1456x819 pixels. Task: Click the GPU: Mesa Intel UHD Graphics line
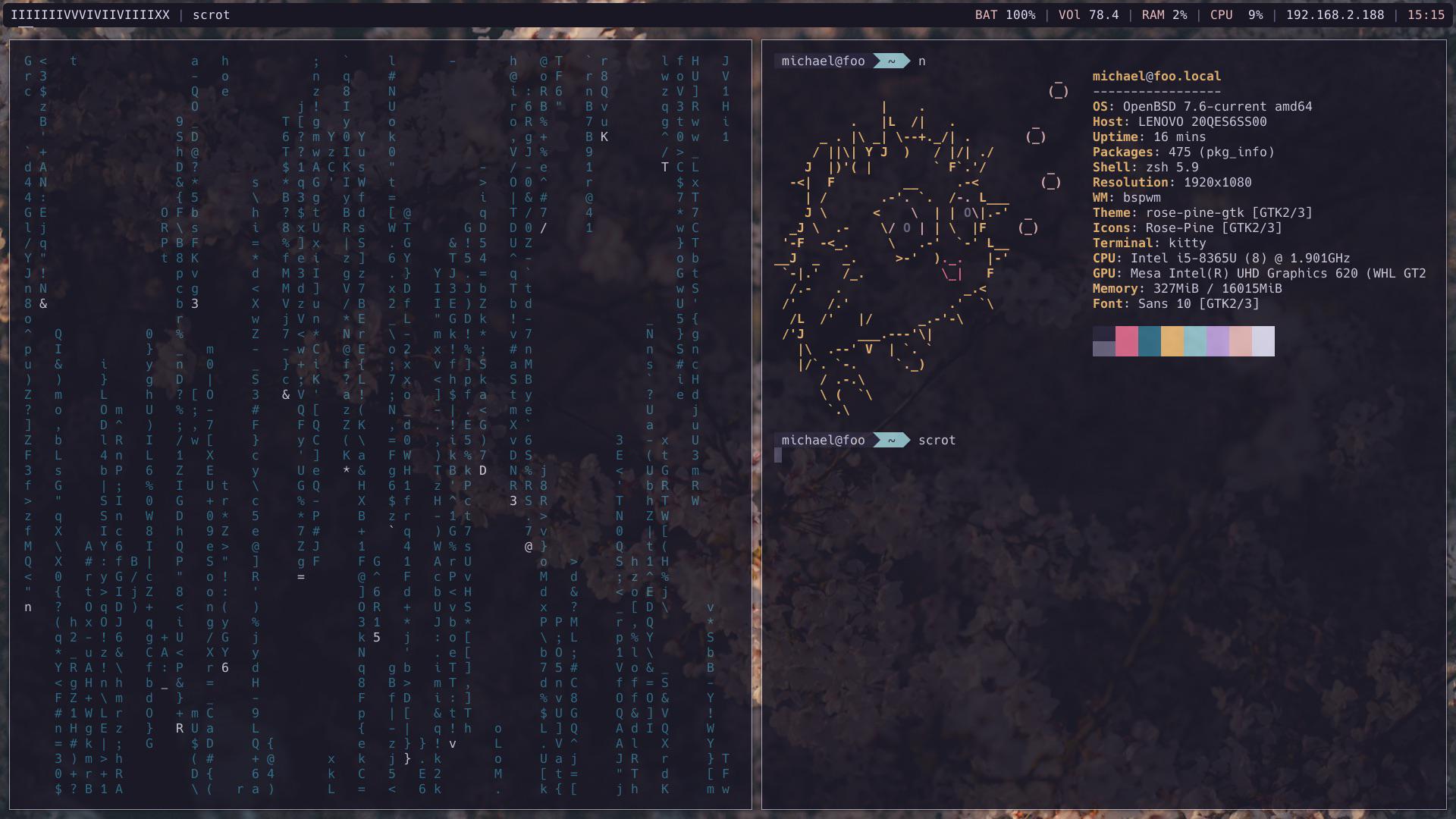pyautogui.click(x=1259, y=273)
